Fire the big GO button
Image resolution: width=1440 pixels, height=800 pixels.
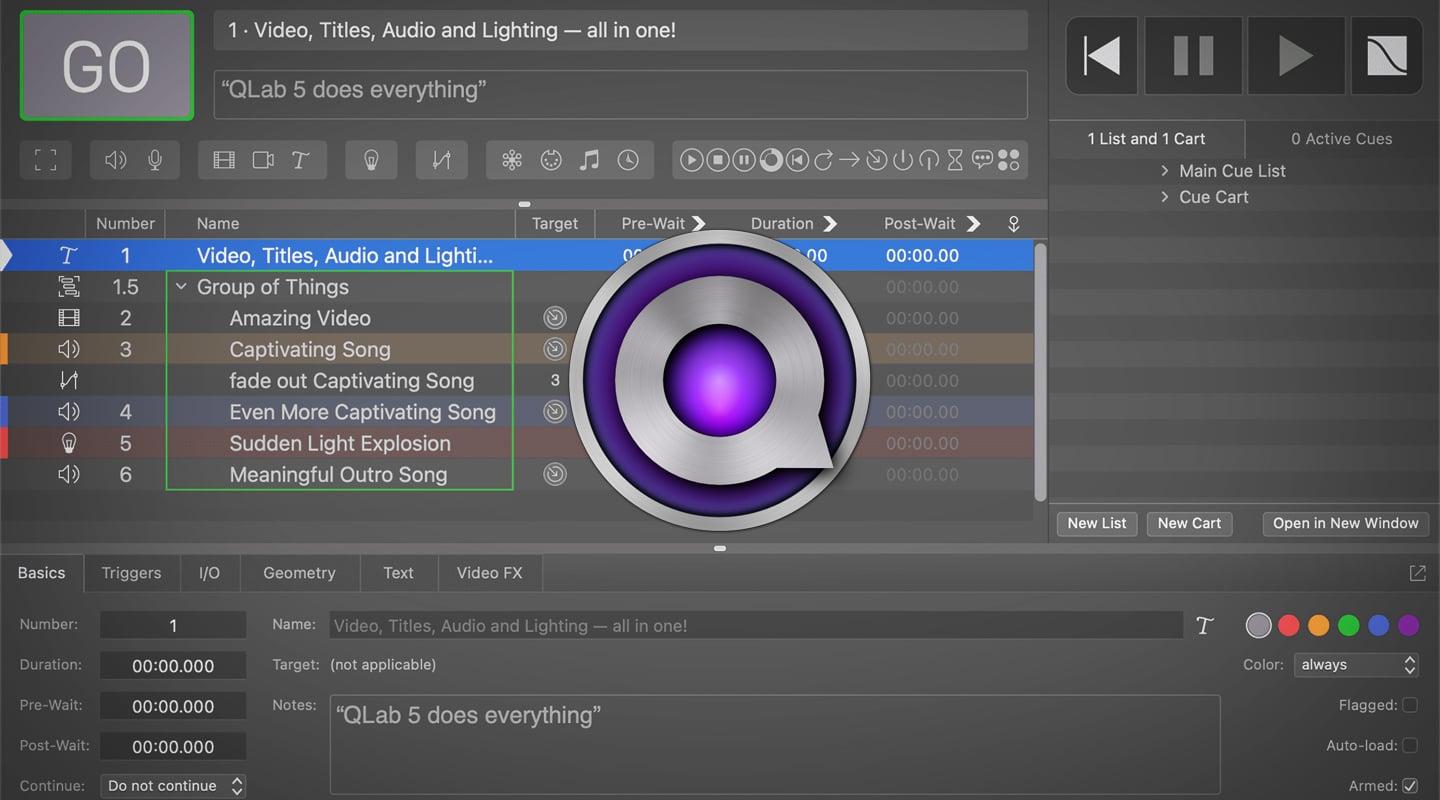[x=106, y=66]
